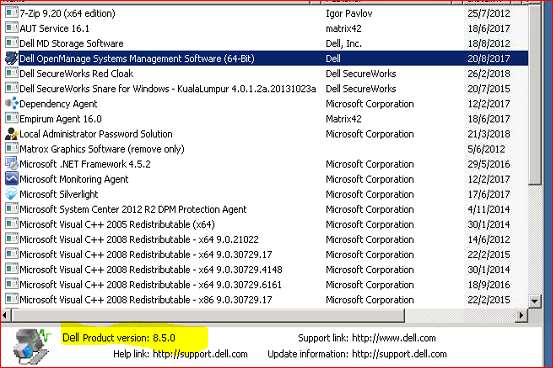Select the Microsoft Monitoring Agent entry

coord(74,179)
